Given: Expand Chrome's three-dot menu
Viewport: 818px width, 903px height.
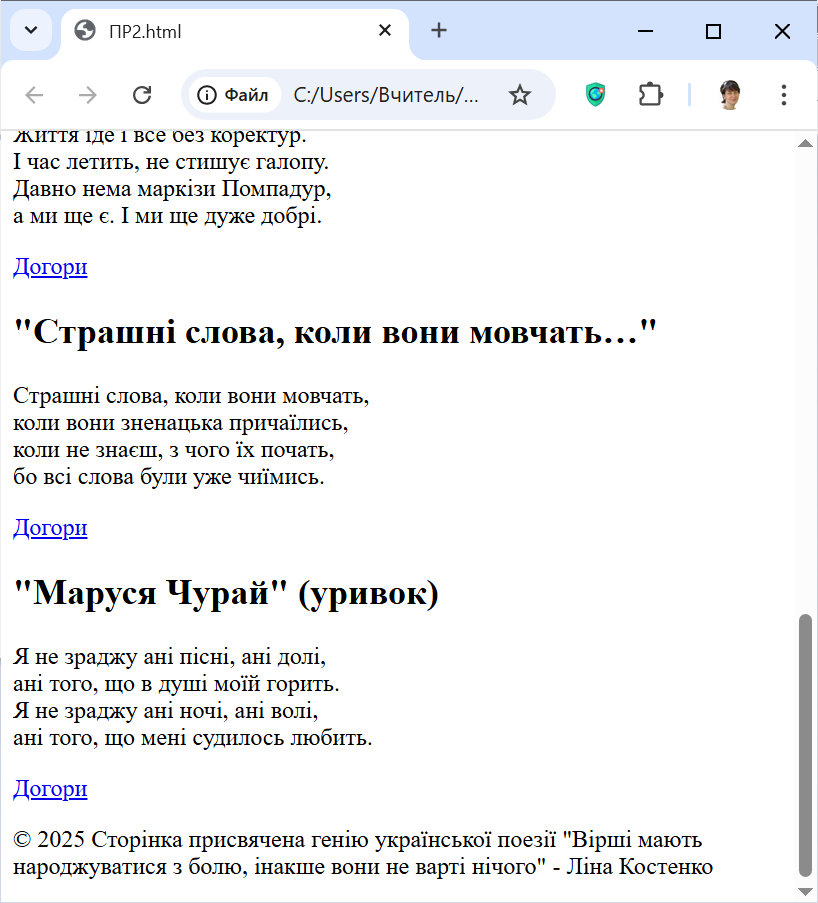Looking at the screenshot, I should pos(784,95).
